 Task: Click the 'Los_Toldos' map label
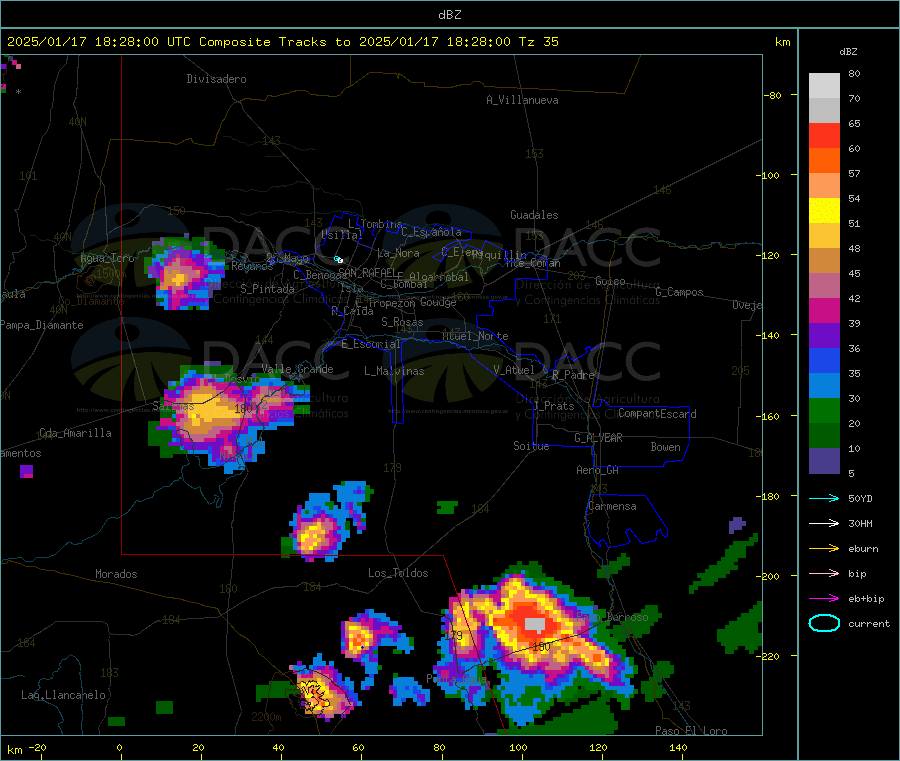(x=398, y=573)
